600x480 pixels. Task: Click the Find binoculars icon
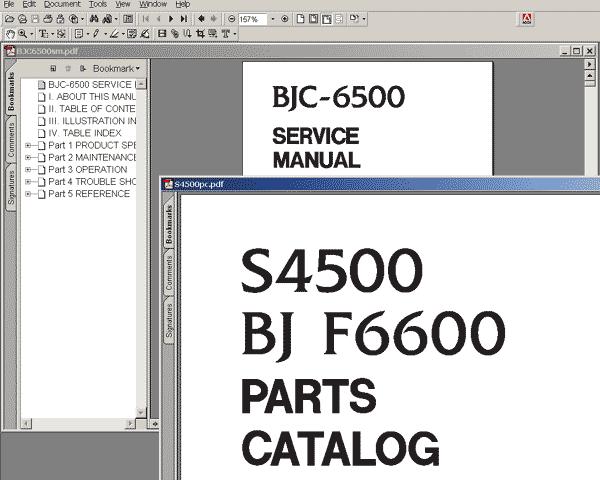coord(94,19)
